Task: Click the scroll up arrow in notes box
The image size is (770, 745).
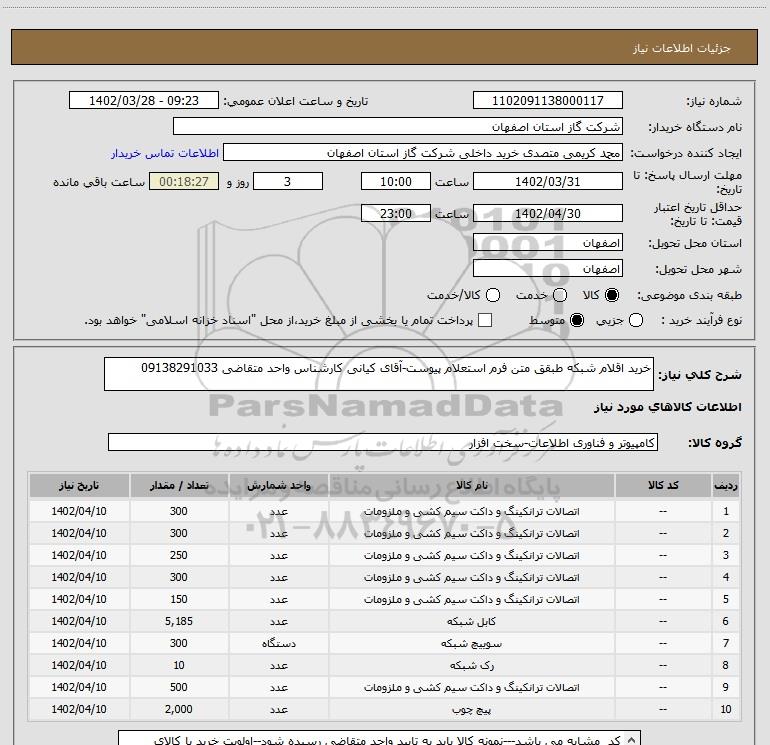Action: (x=631, y=740)
